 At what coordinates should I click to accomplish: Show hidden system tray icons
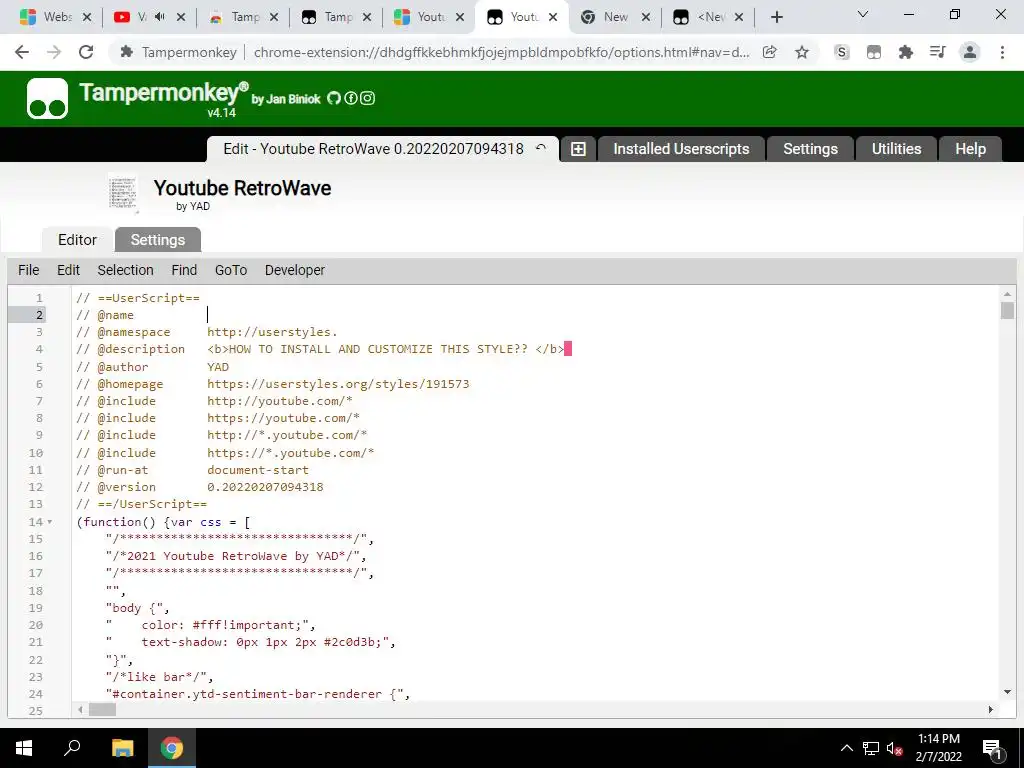coord(846,748)
